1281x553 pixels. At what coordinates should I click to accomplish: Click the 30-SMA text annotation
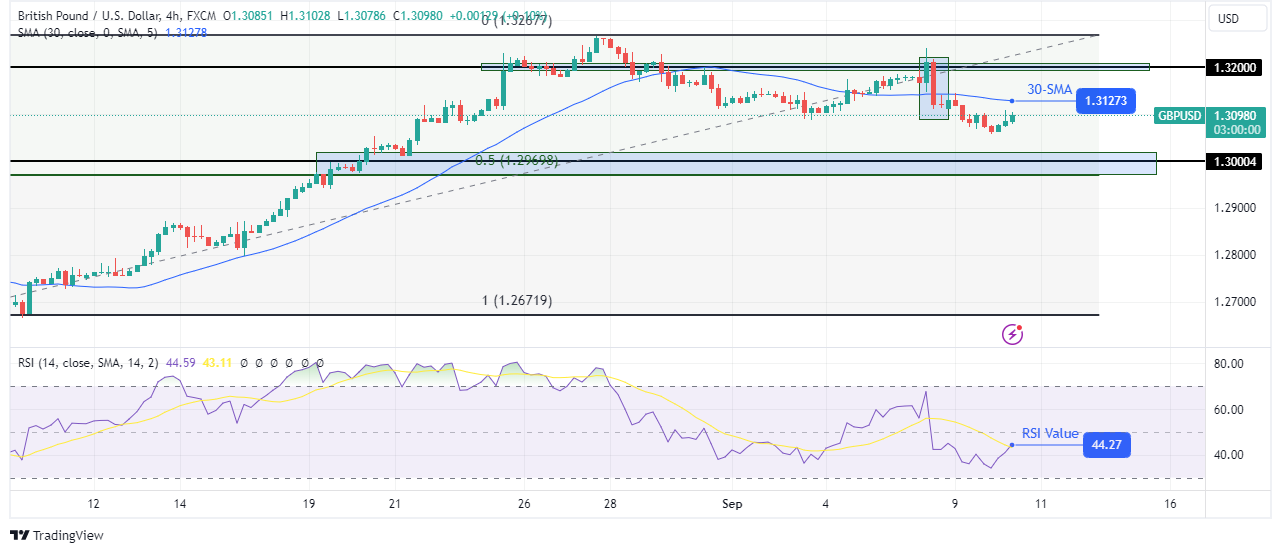coord(1048,90)
